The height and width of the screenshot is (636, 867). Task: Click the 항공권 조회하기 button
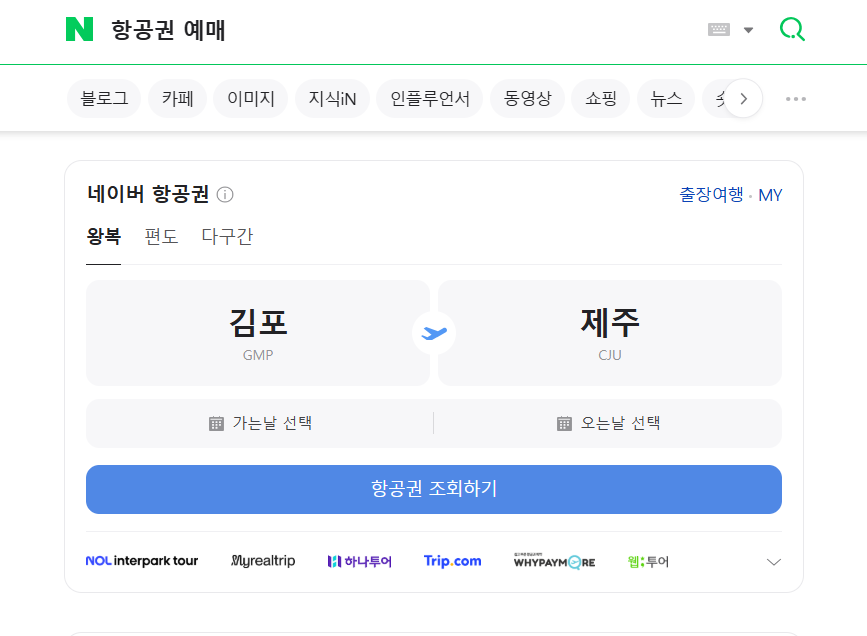pos(433,489)
